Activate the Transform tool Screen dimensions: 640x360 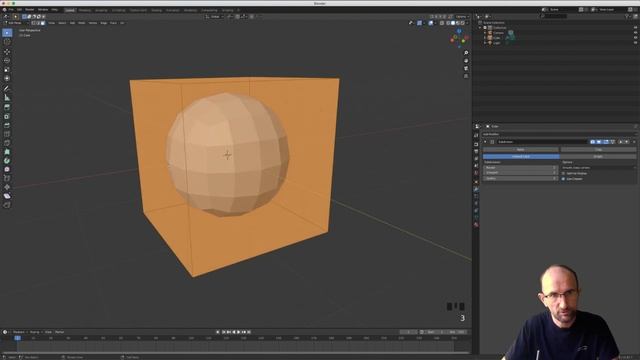(7, 78)
